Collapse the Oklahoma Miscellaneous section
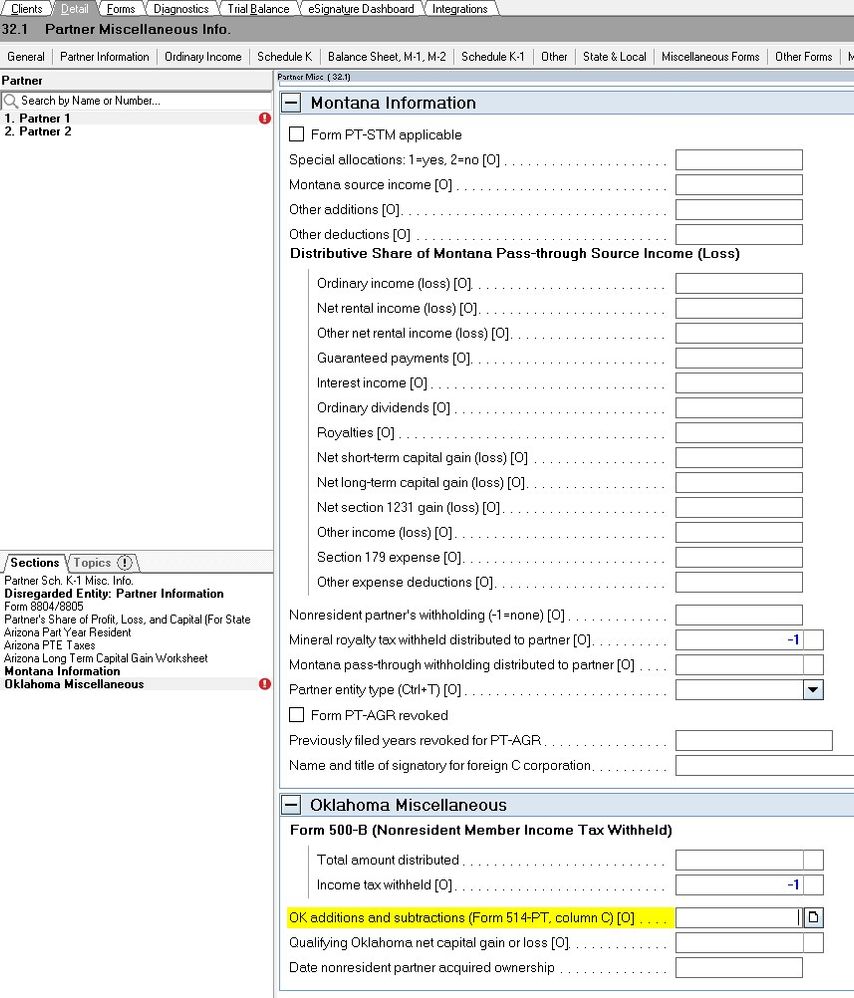This screenshot has width=854, height=998. (x=290, y=804)
